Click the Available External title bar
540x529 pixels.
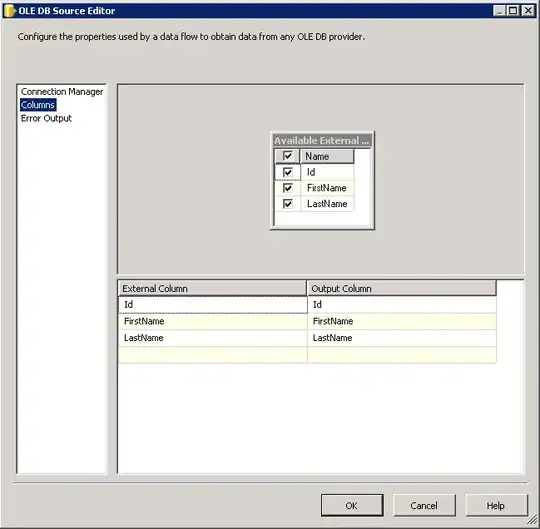point(322,140)
